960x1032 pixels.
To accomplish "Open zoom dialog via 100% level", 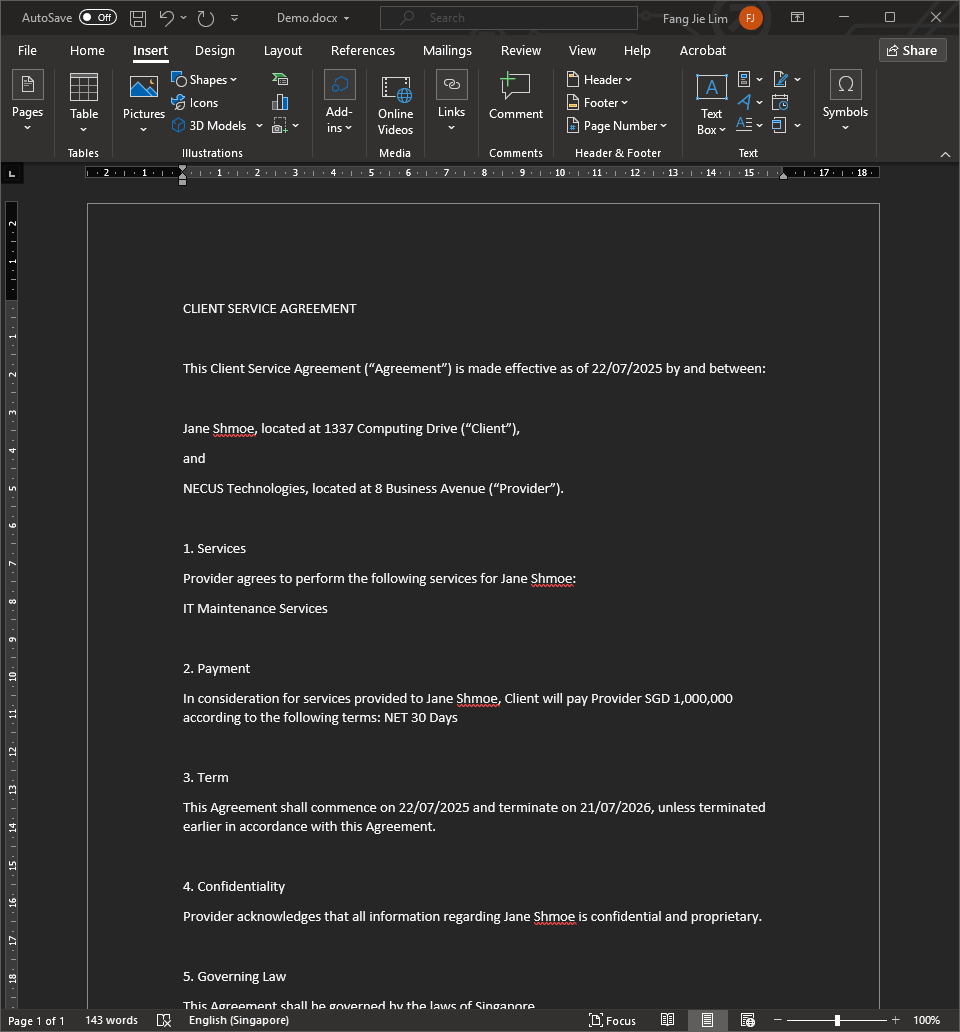I will point(926,1020).
